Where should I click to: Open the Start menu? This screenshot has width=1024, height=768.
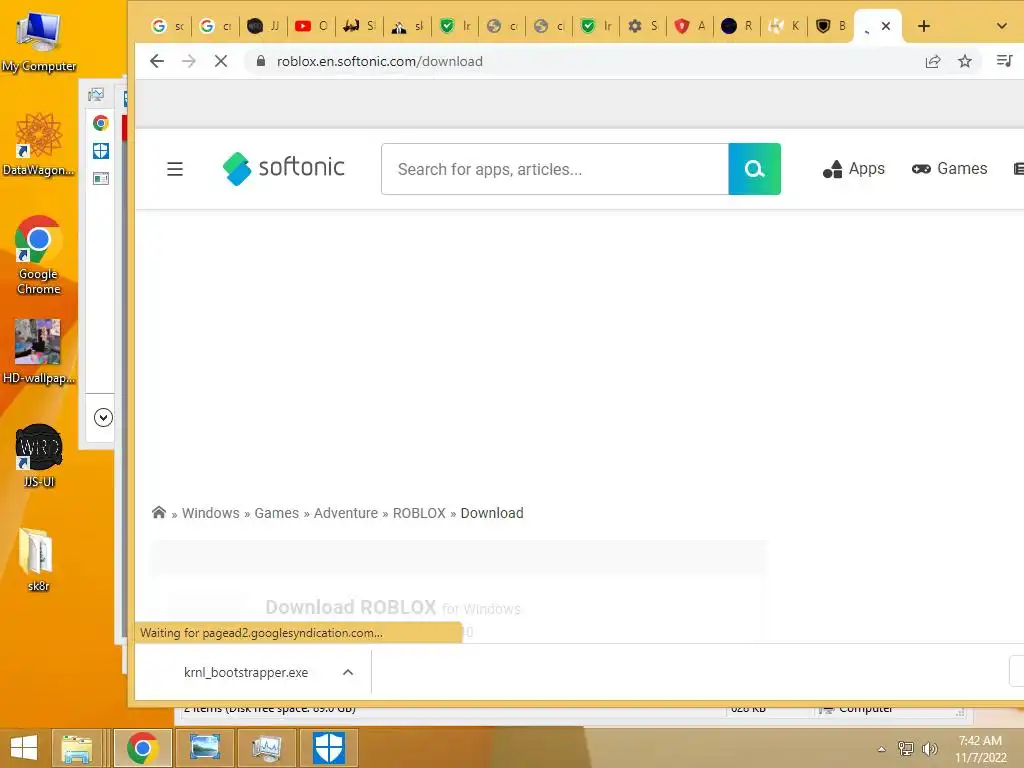pyautogui.click(x=24, y=748)
